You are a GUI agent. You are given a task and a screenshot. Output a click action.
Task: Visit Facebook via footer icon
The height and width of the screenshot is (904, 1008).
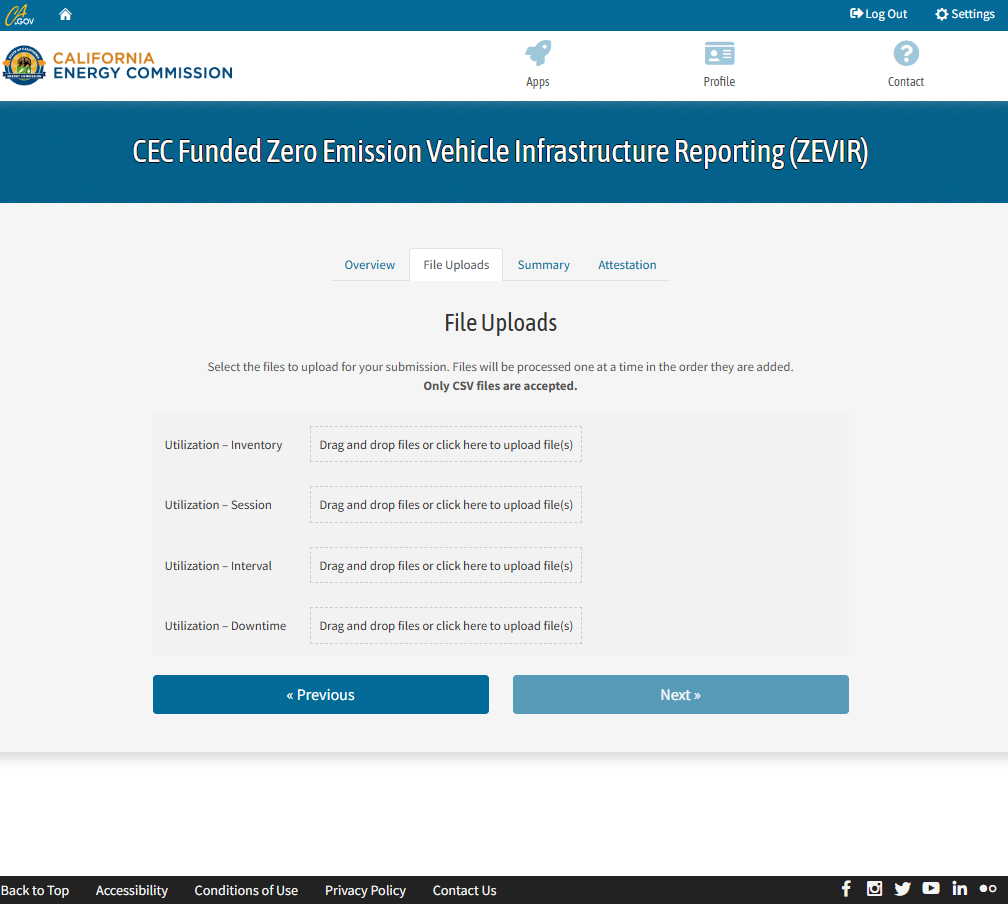pyautogui.click(x=846, y=888)
